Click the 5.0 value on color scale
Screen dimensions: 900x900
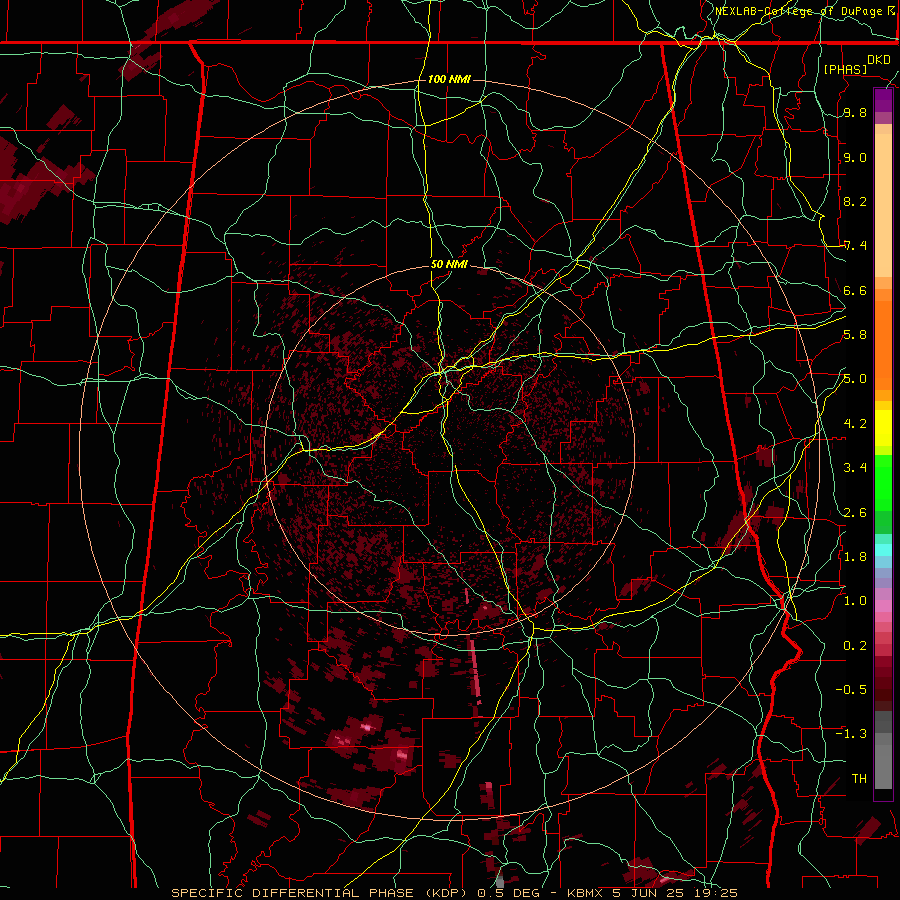pyautogui.click(x=855, y=379)
